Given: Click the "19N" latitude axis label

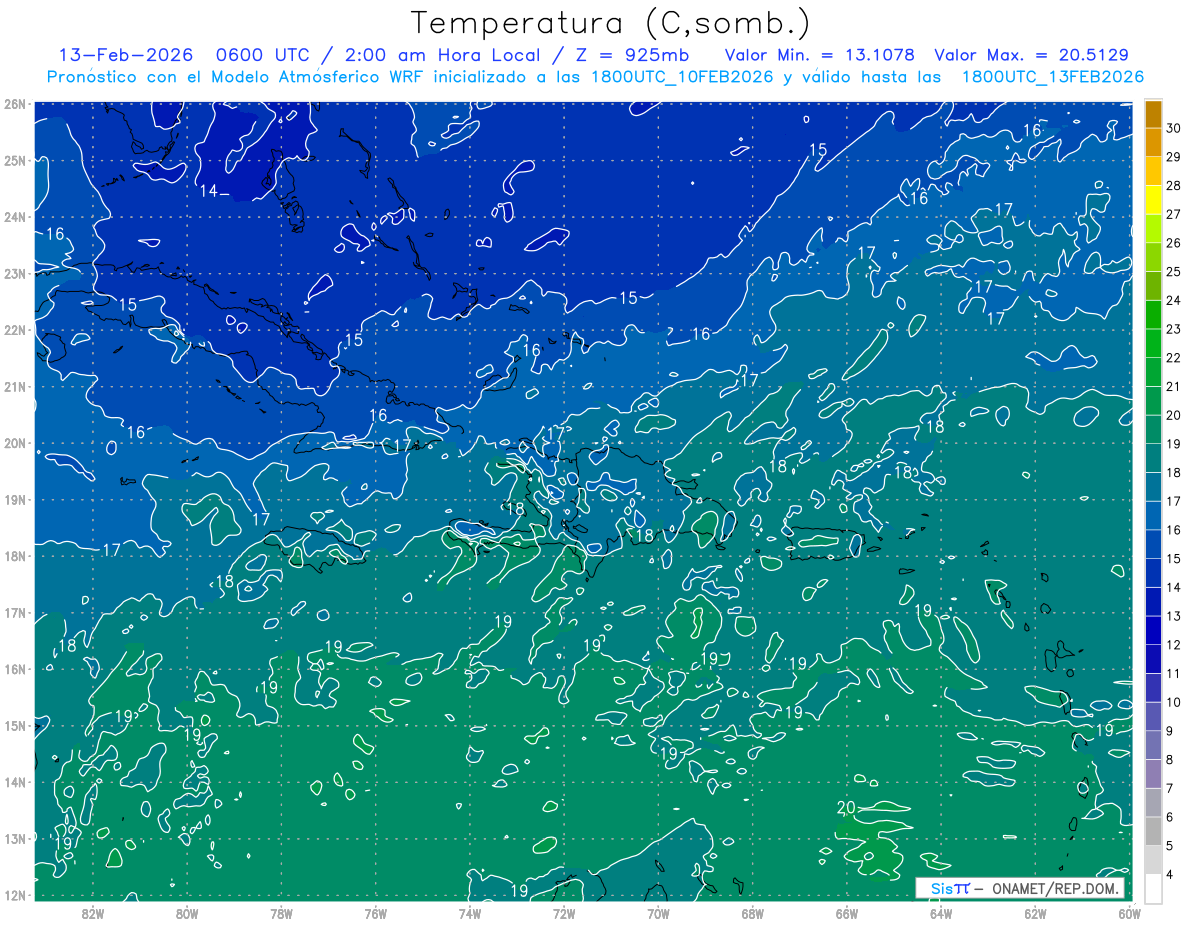Looking at the screenshot, I should [14, 499].
